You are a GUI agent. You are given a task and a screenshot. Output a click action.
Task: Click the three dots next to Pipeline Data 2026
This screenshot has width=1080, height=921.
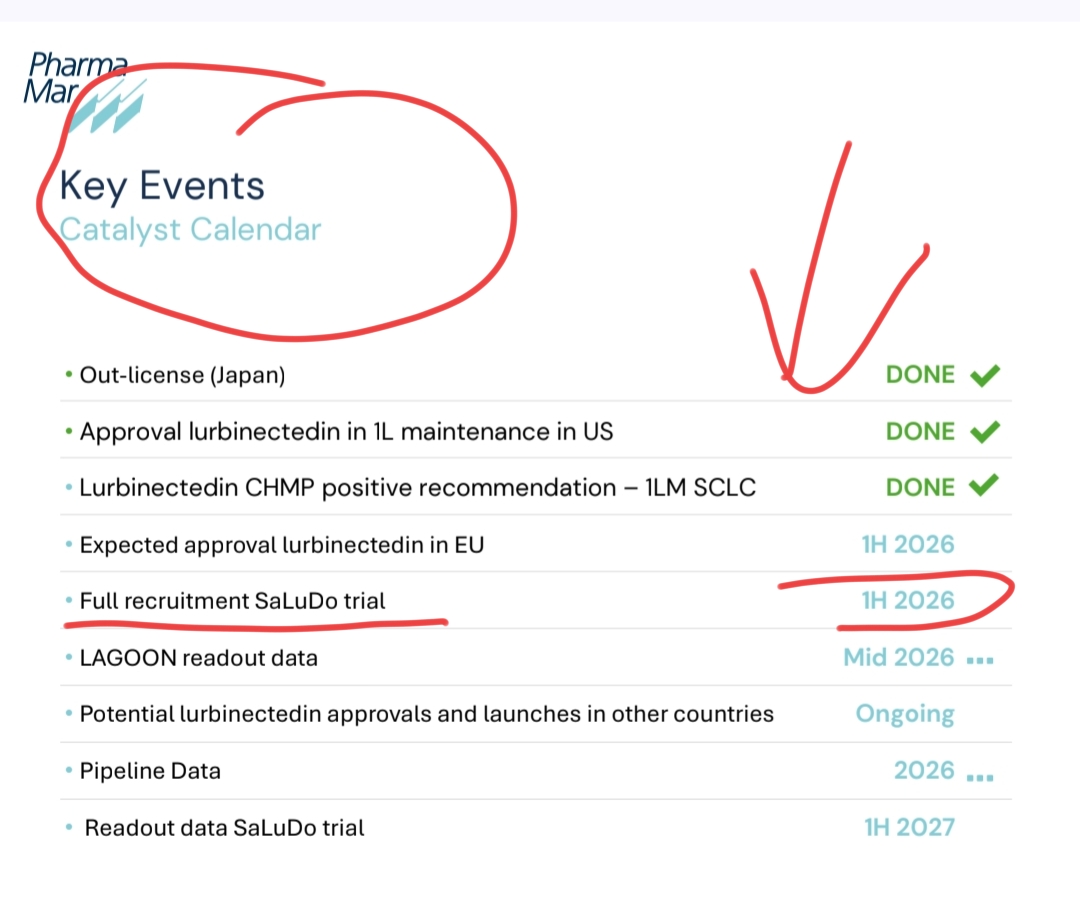click(980, 778)
